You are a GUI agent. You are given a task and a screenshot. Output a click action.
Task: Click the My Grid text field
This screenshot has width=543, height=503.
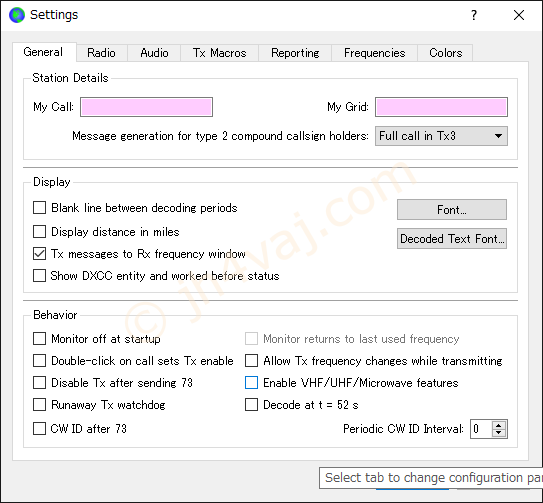tap(441, 107)
